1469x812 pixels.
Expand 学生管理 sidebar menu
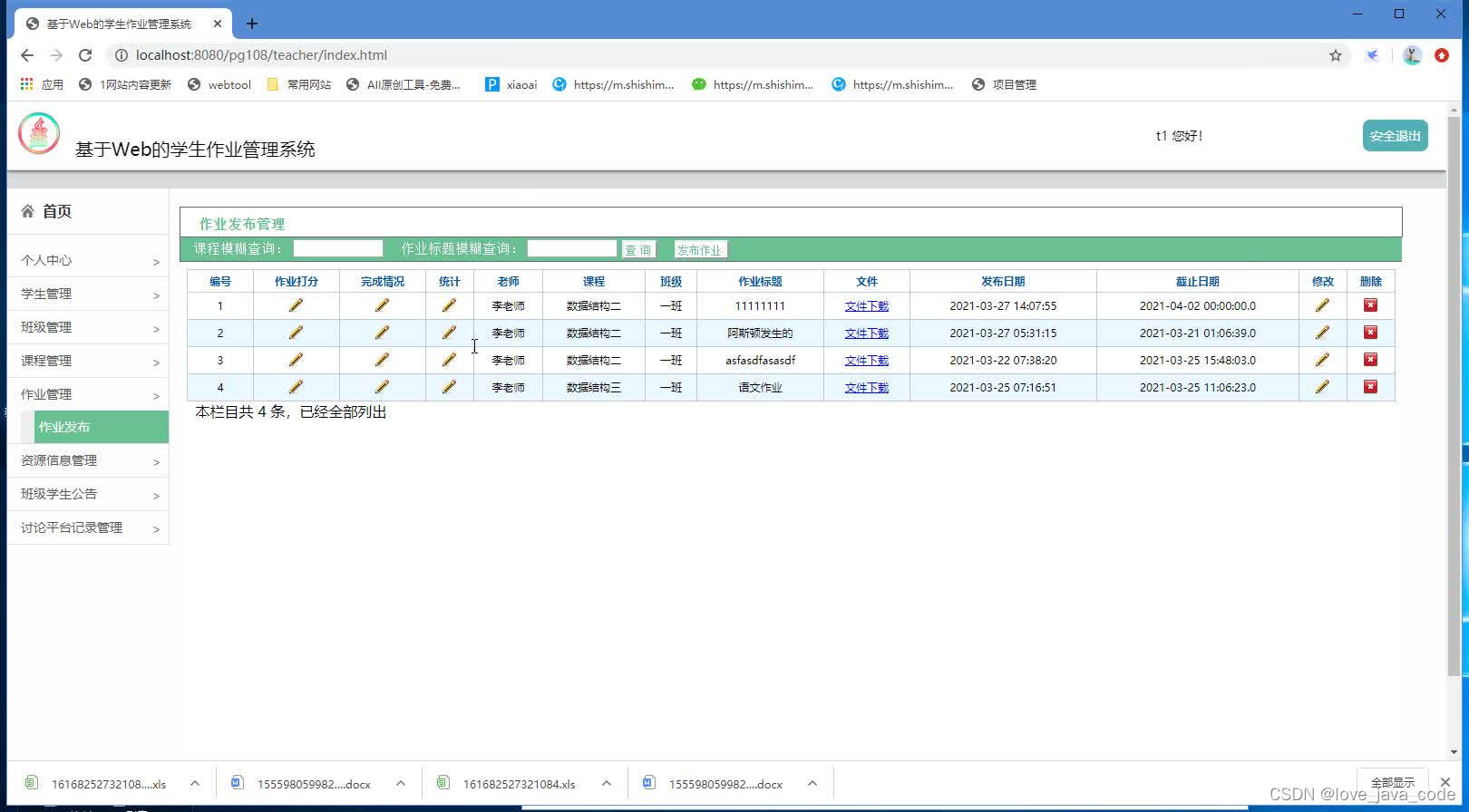88,294
